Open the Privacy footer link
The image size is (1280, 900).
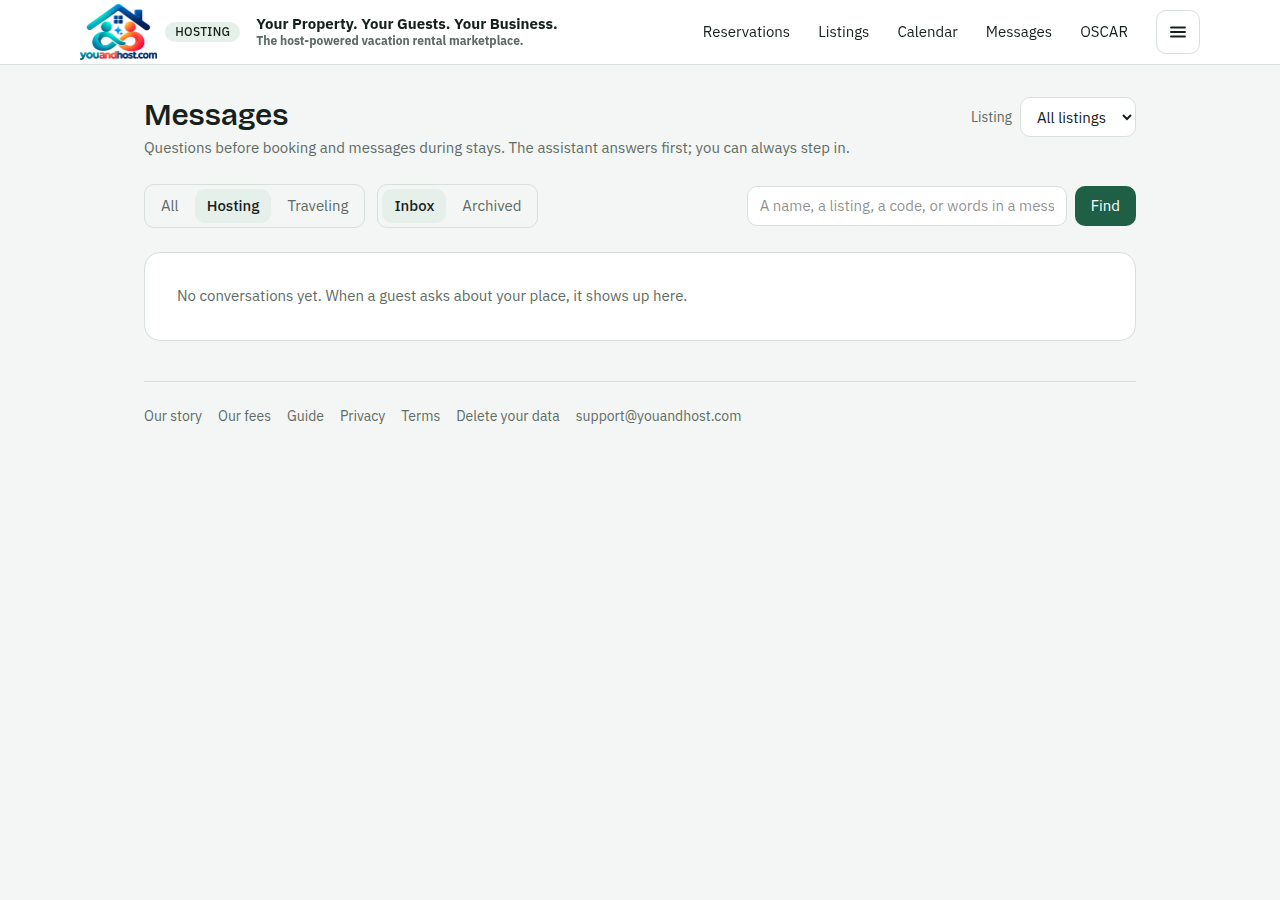coord(362,416)
